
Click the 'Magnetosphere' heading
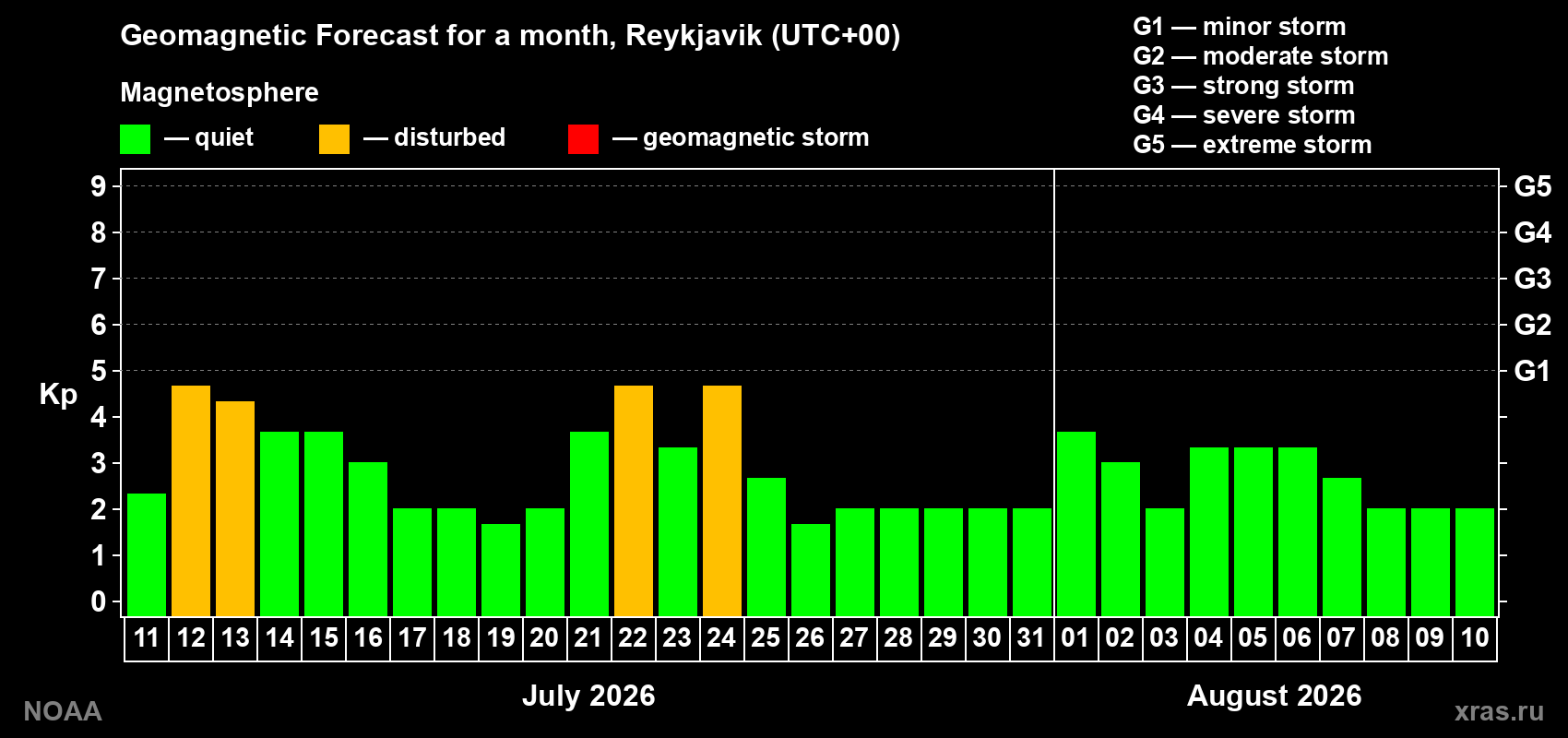coord(220,92)
